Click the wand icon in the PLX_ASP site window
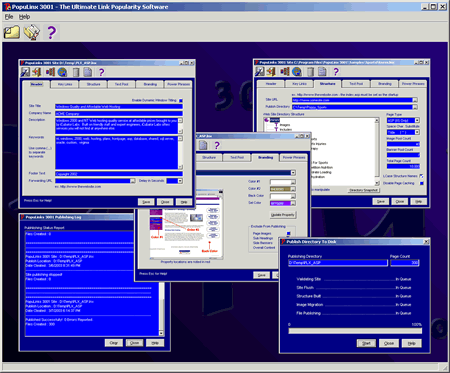 [x=25, y=72]
